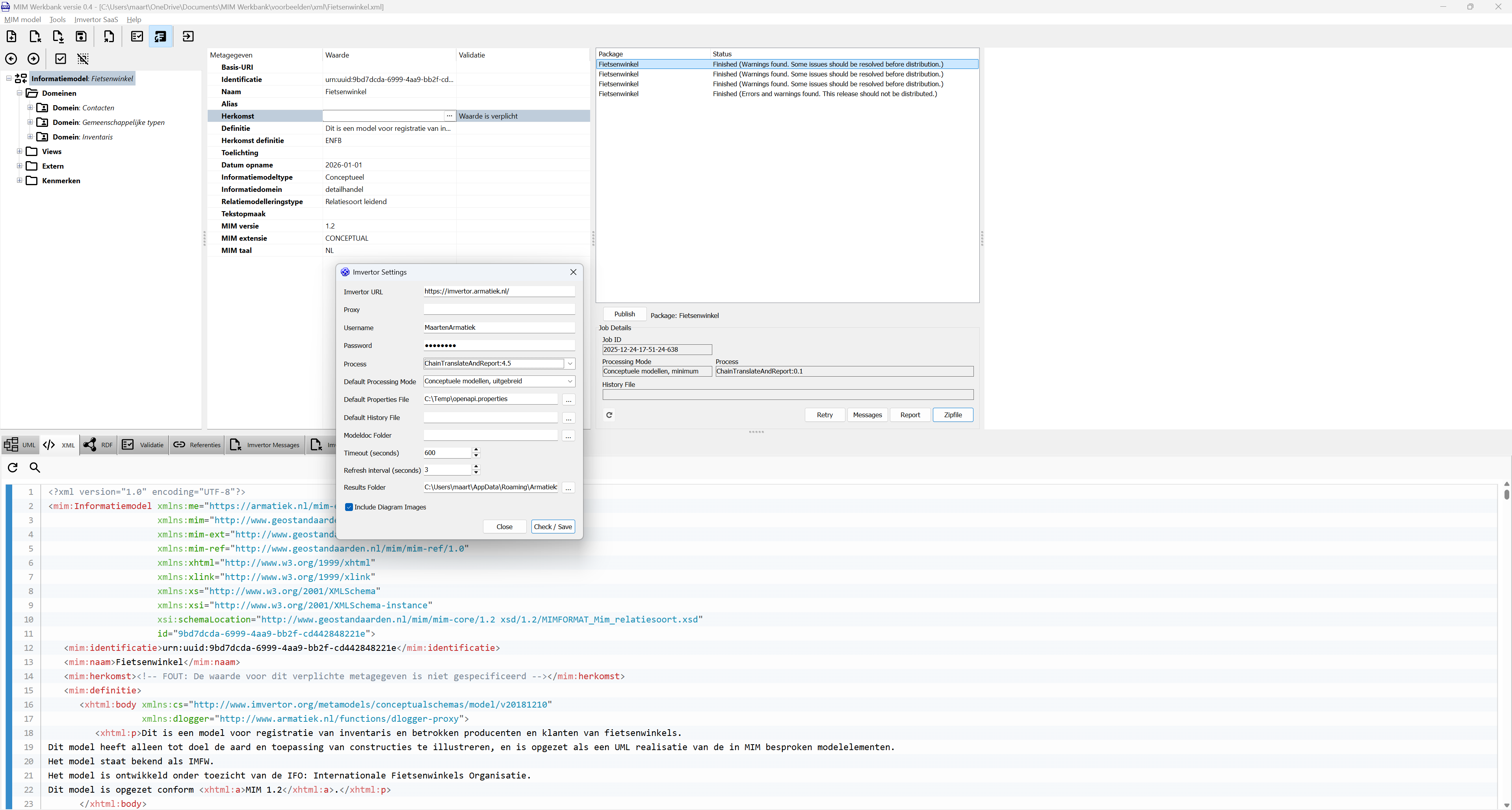Click the Check / Save button
Viewport: 1512px width, 810px height.
(x=552, y=526)
